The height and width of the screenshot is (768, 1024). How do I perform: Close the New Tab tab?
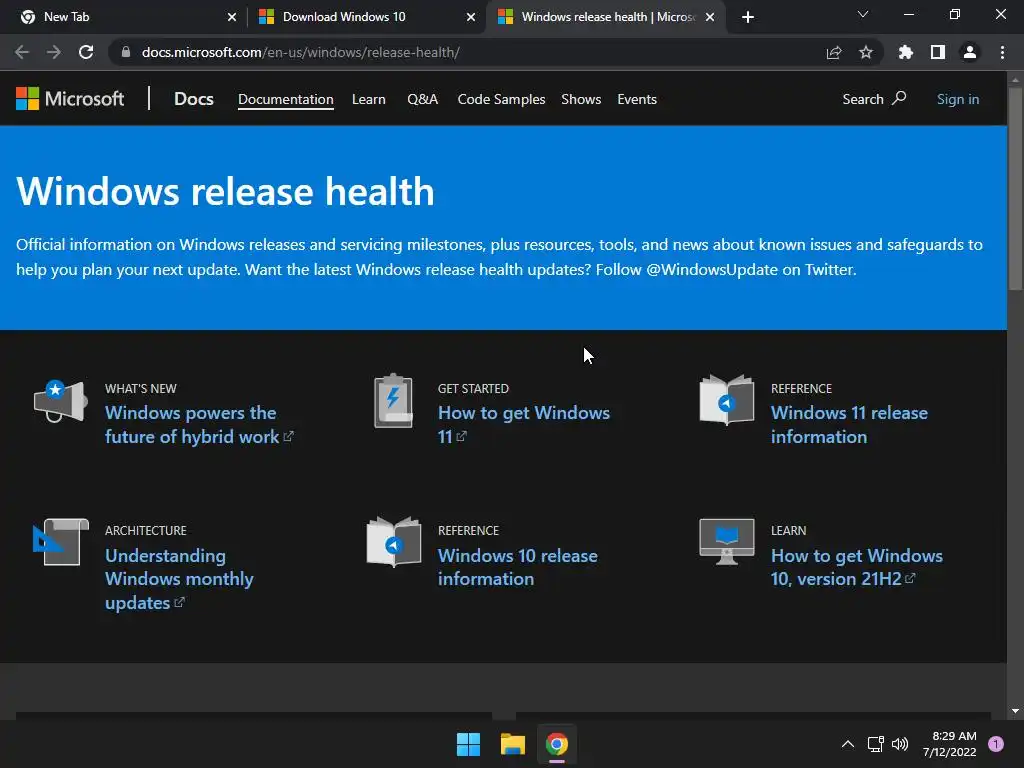pos(232,17)
